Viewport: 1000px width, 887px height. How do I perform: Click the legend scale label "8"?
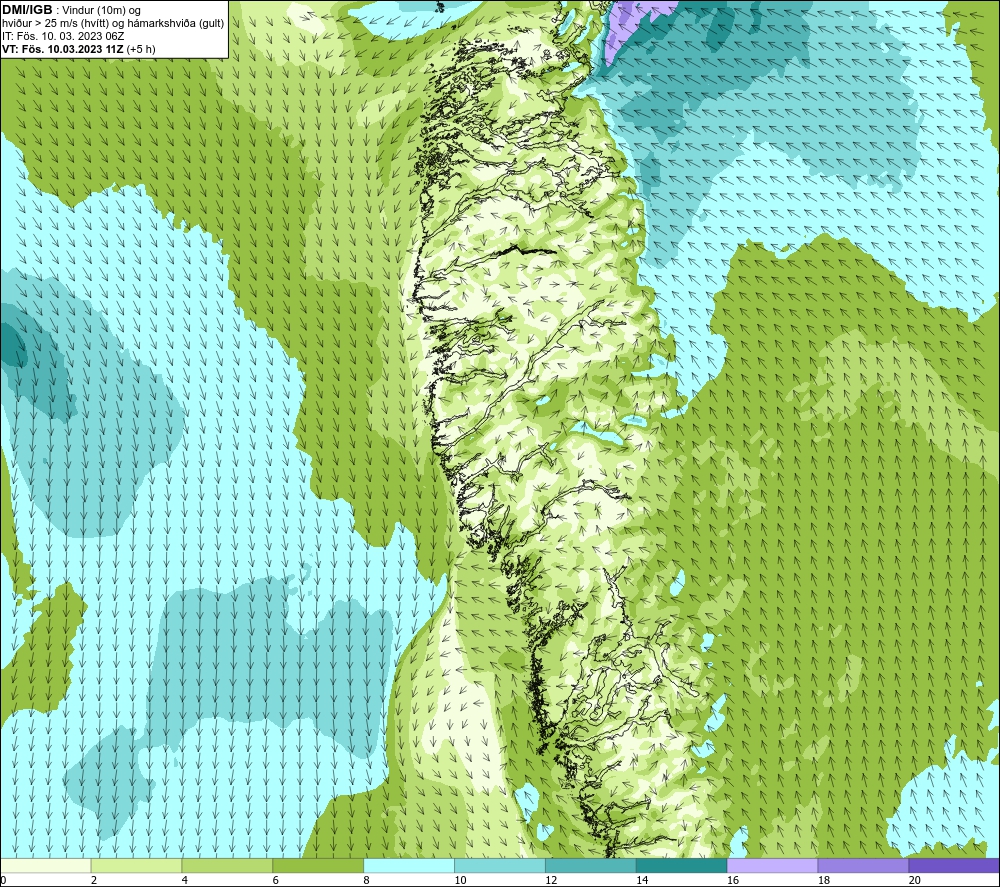[x=367, y=880]
